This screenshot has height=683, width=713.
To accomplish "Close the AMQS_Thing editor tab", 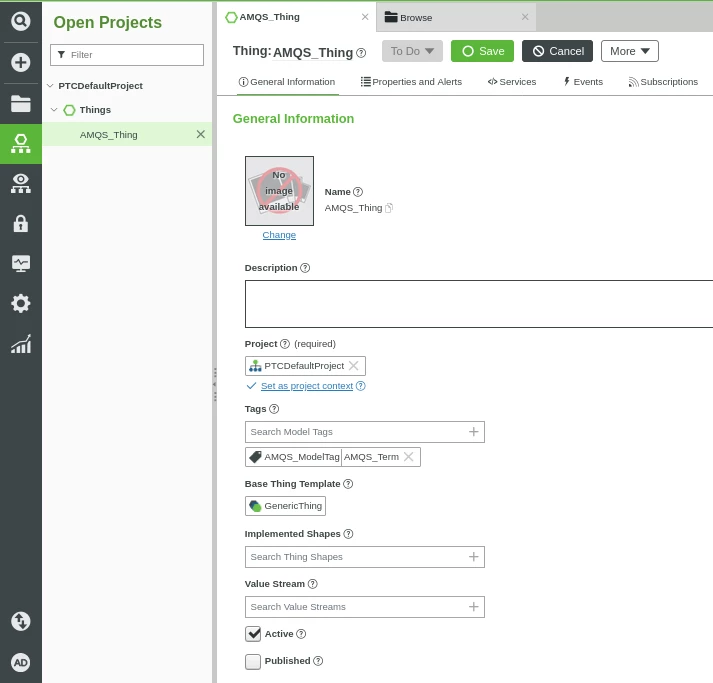I will click(x=365, y=17).
